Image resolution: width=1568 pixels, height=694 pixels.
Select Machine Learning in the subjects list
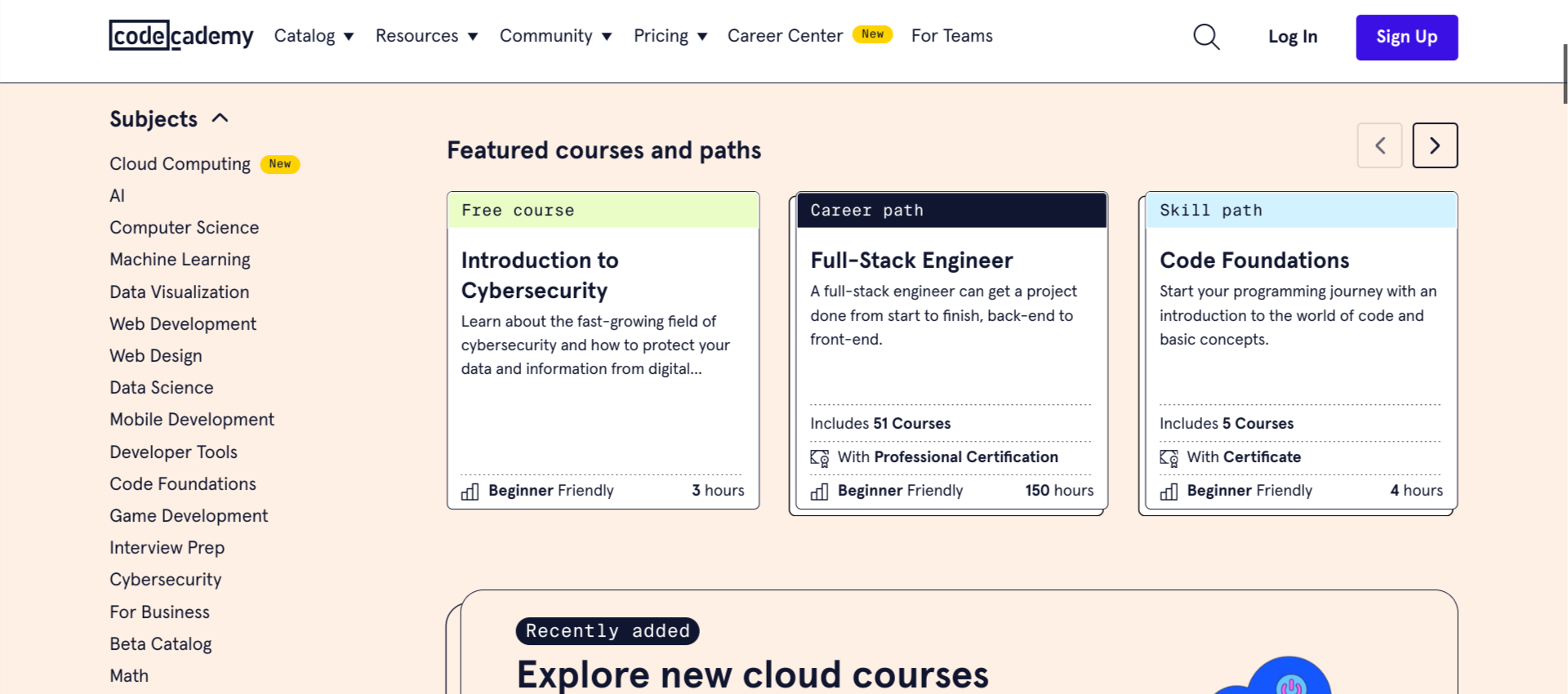pos(180,260)
